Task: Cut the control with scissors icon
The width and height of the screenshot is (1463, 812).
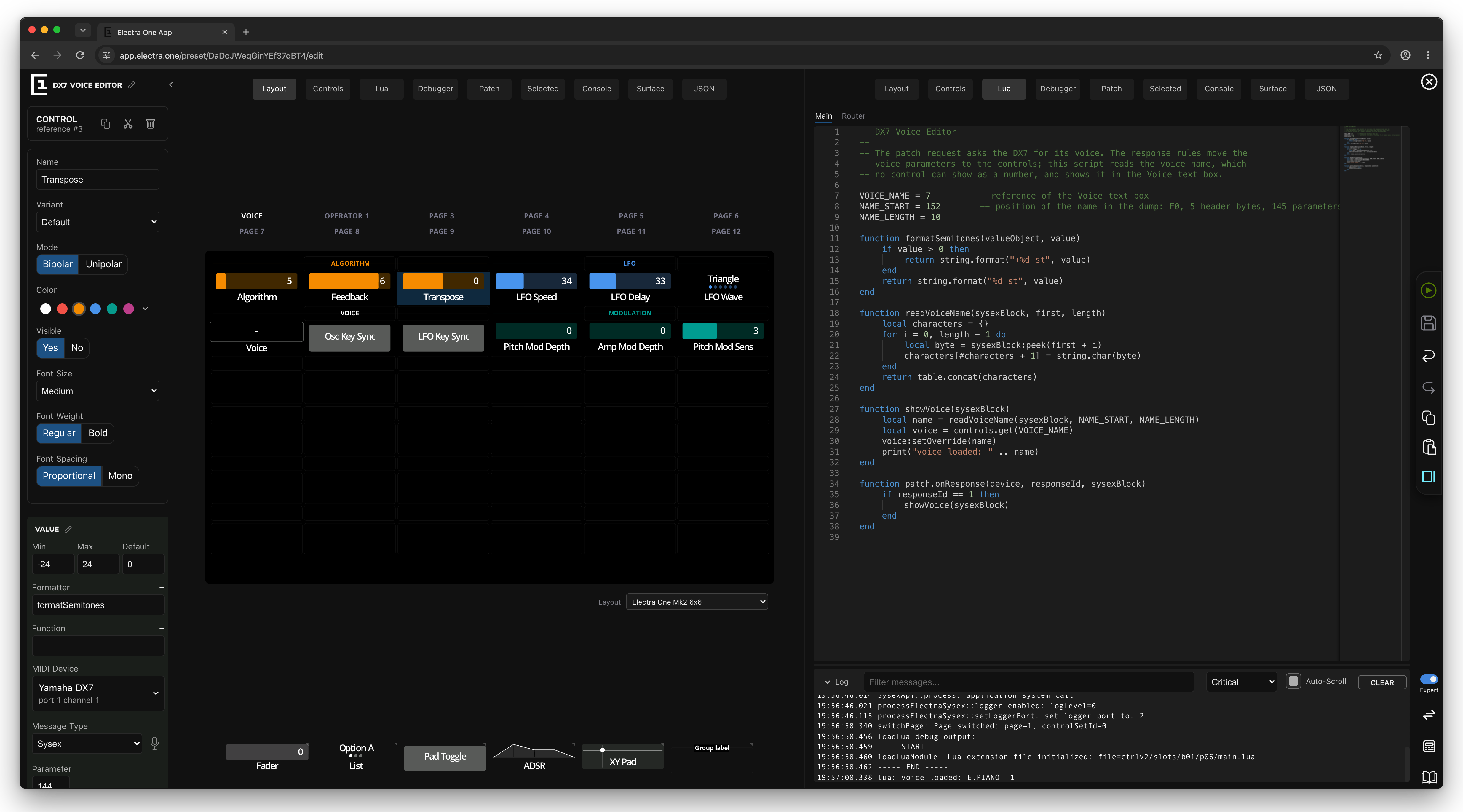Action: pos(128,124)
